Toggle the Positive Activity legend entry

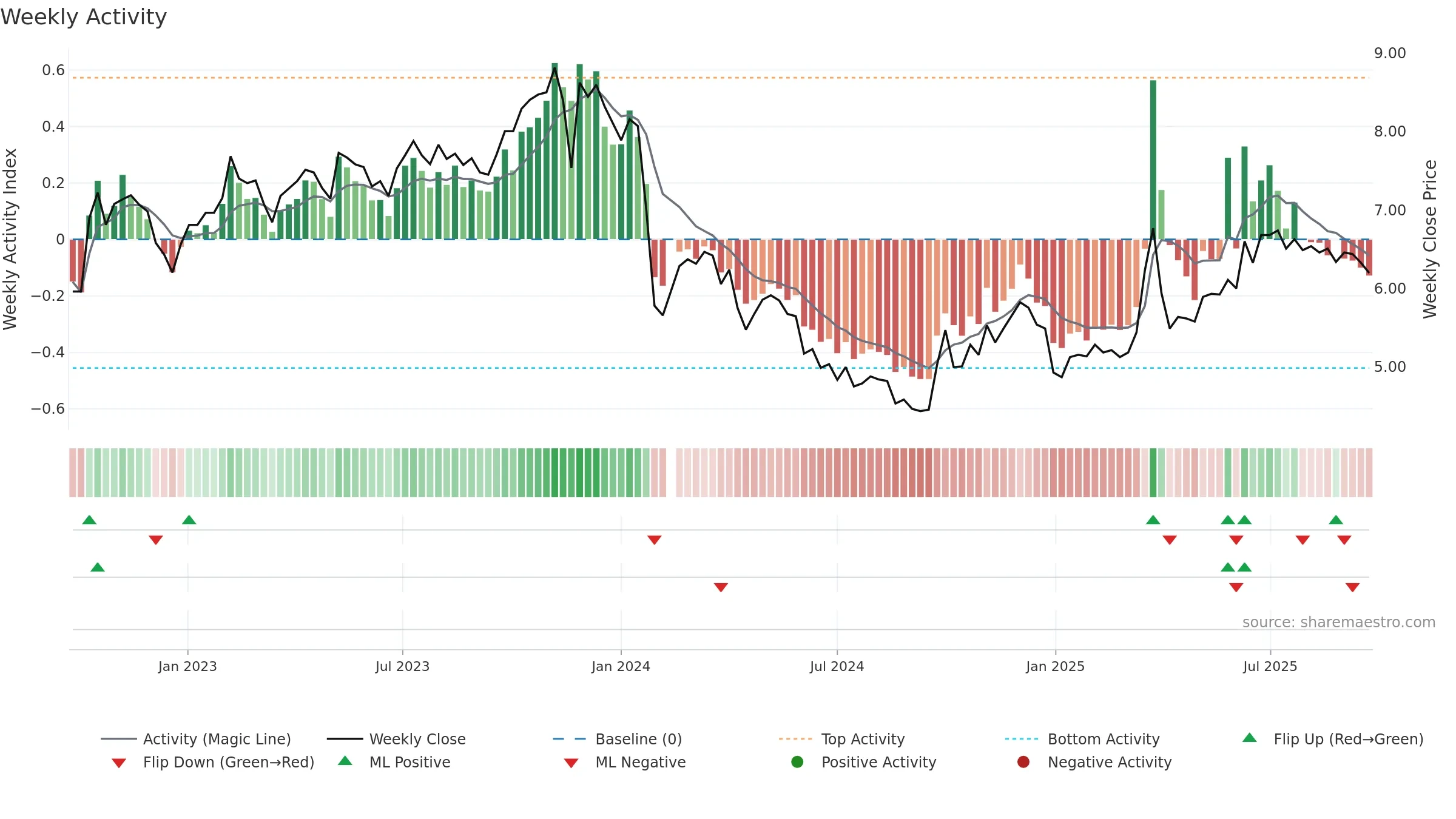pos(864,762)
